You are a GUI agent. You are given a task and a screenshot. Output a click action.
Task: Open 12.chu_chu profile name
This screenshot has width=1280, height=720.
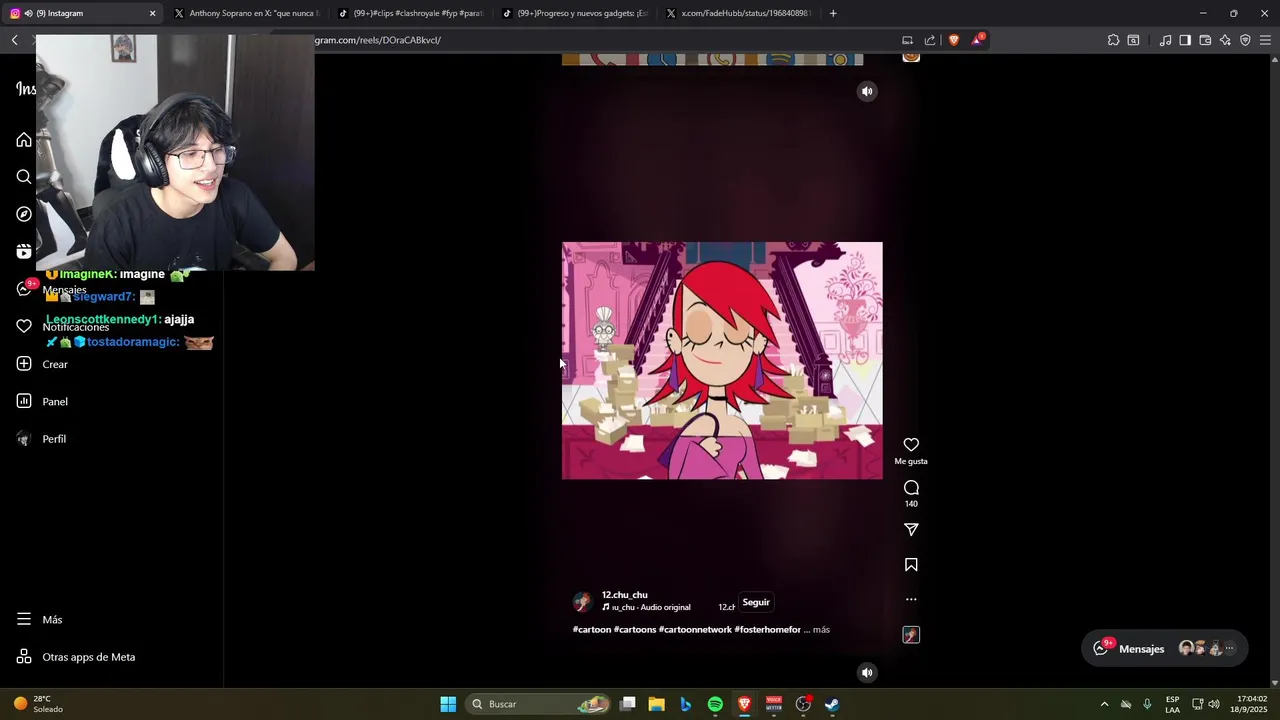tap(624, 595)
